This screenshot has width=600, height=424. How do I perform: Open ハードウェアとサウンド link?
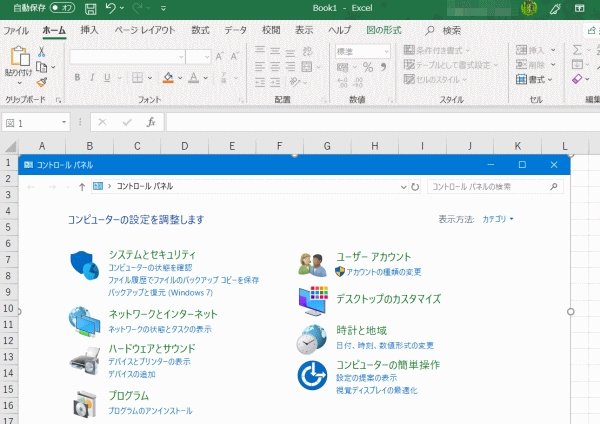point(152,349)
